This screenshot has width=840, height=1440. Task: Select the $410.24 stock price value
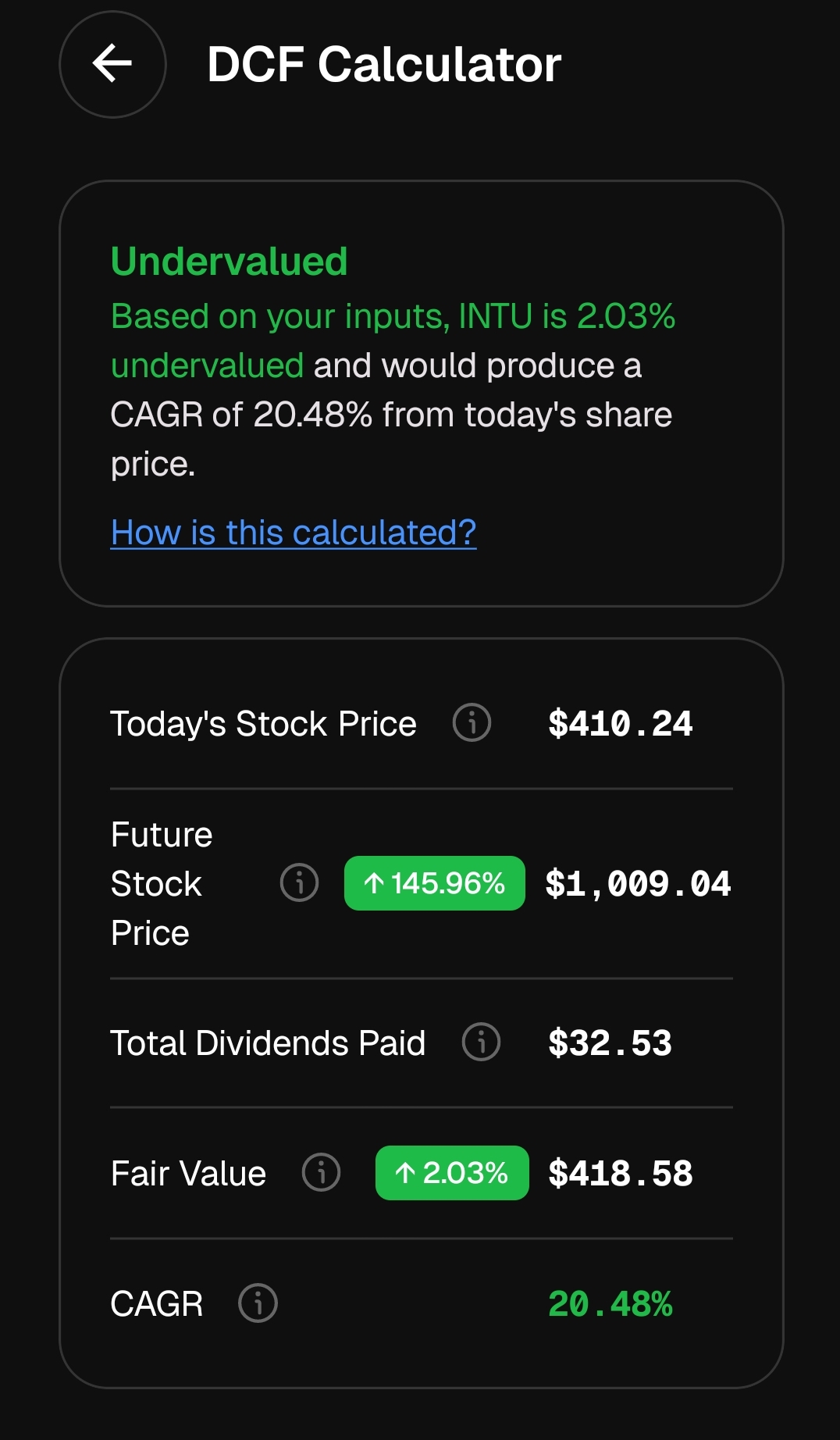620,723
